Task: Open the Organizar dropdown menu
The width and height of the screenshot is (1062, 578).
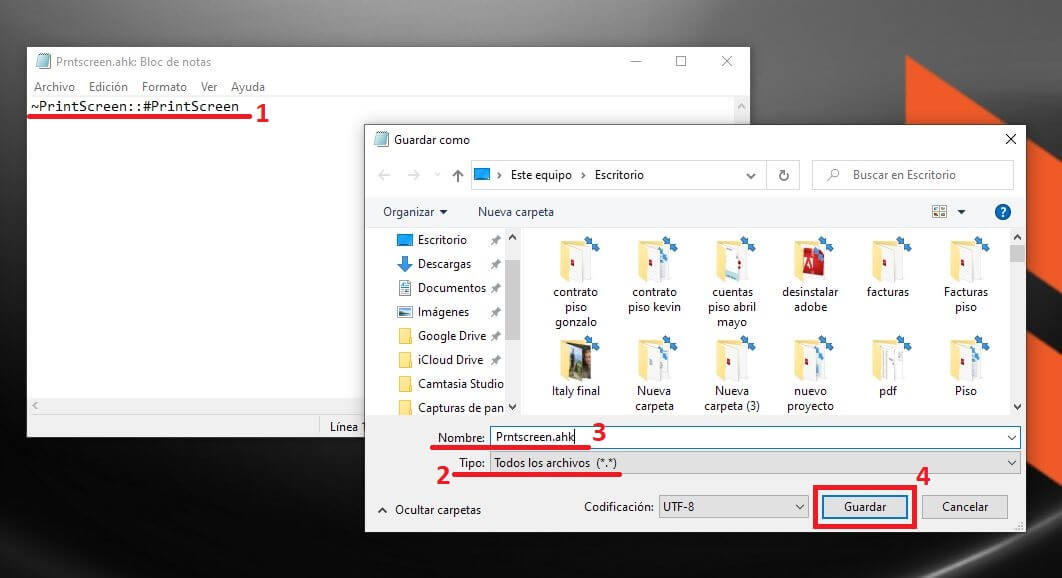Action: (415, 212)
